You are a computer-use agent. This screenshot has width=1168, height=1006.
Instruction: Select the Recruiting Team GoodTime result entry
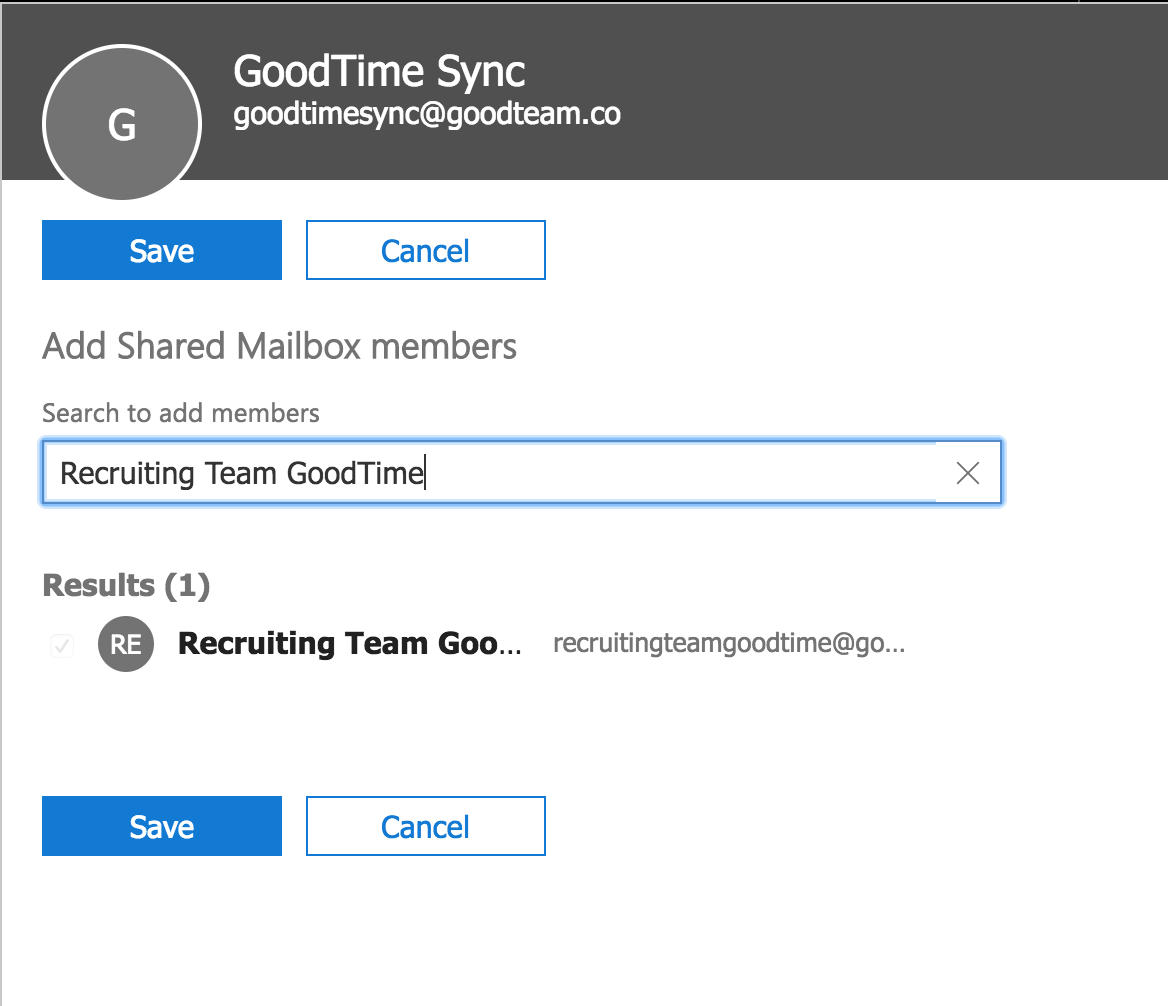[348, 644]
